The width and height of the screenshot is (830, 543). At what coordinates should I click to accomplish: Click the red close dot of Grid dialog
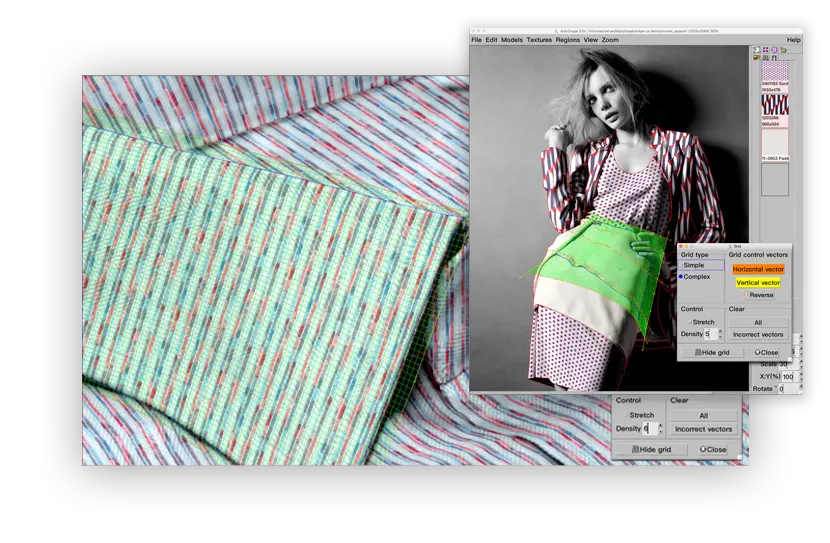coord(681,246)
